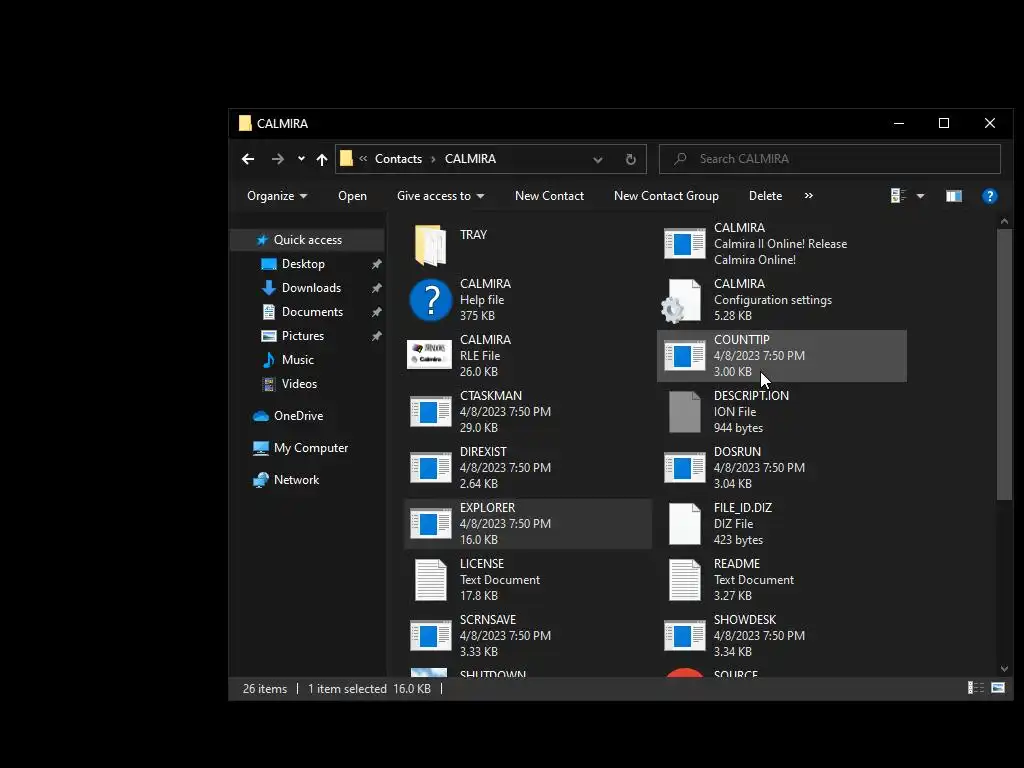1024x768 pixels.
Task: Select the DIREXIST application icon
Action: pyautogui.click(x=430, y=468)
